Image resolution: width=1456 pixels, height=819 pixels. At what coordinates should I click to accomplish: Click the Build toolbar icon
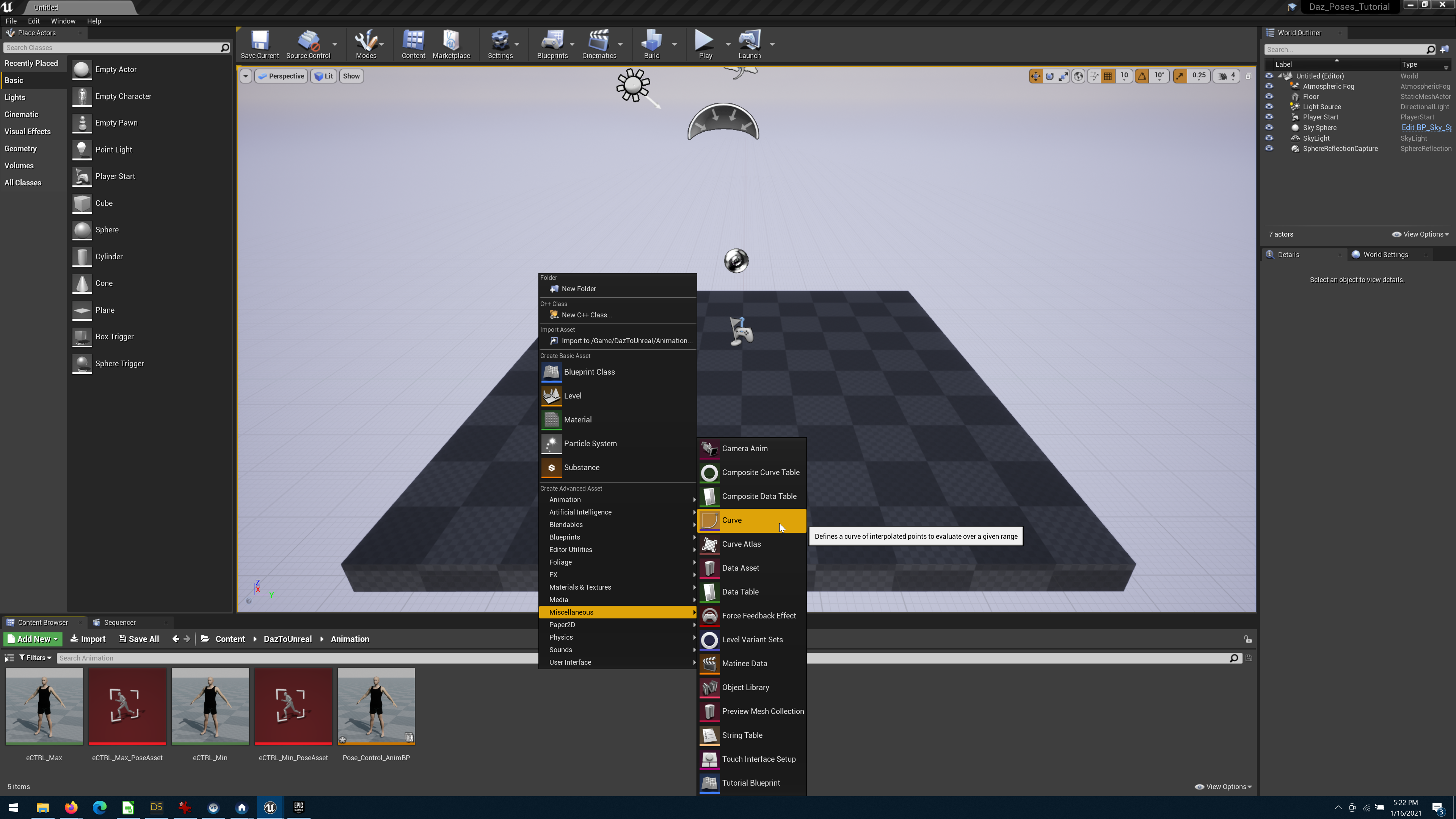click(652, 44)
